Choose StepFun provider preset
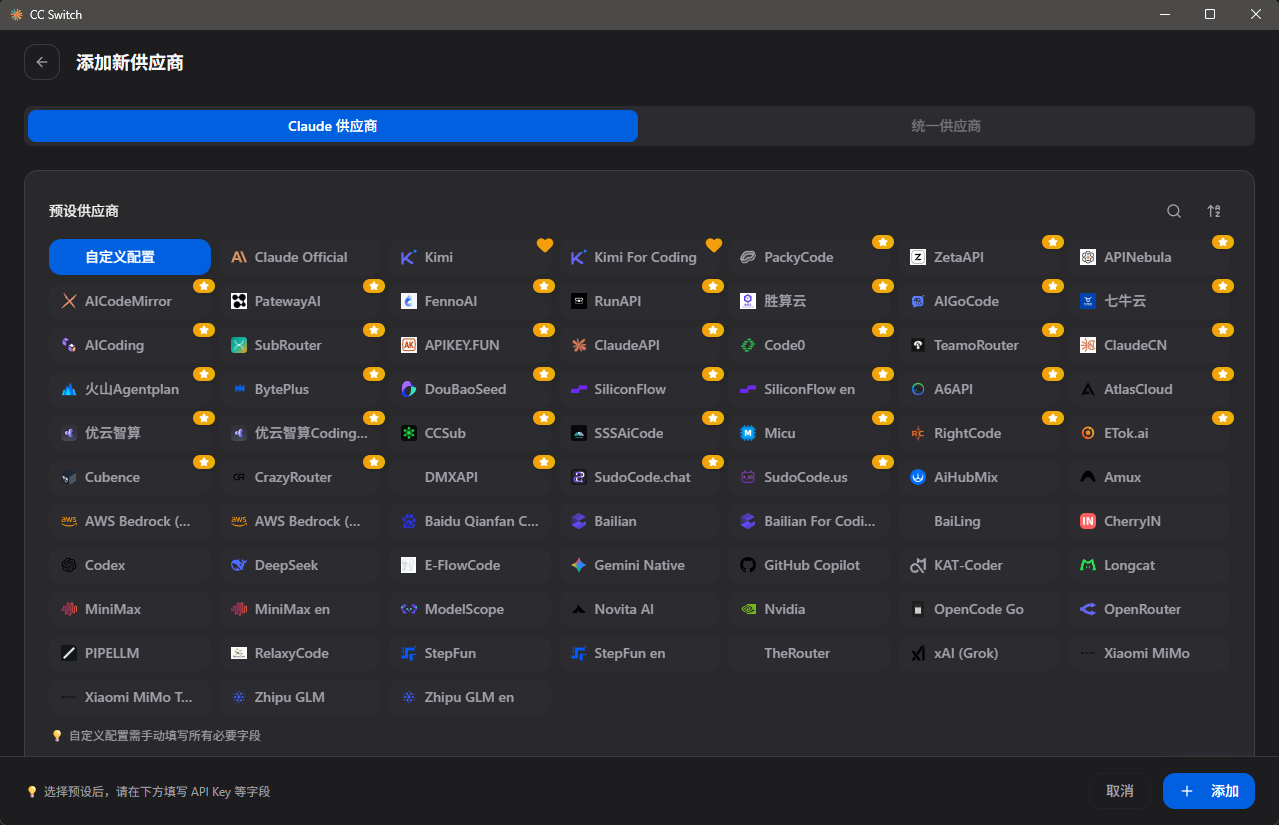Image resolution: width=1279 pixels, height=825 pixels. tap(470, 653)
